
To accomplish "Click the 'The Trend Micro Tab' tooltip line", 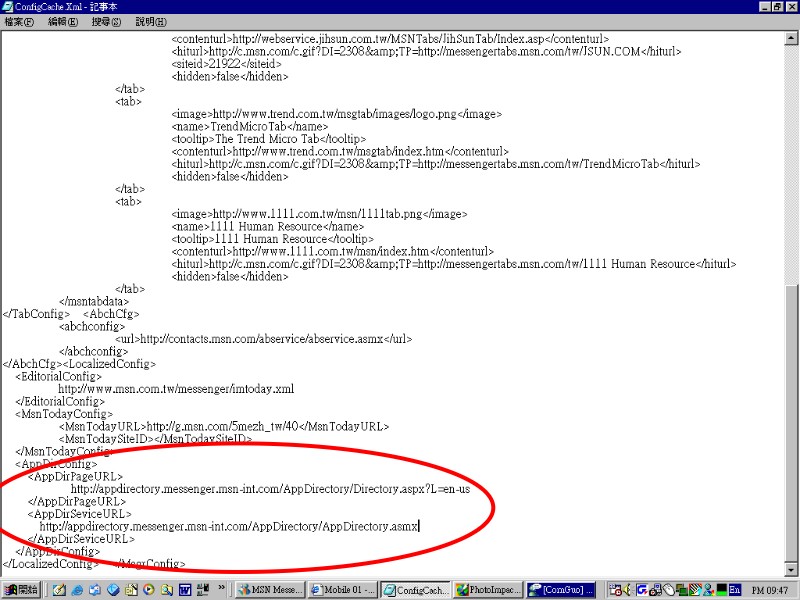I will [x=269, y=139].
